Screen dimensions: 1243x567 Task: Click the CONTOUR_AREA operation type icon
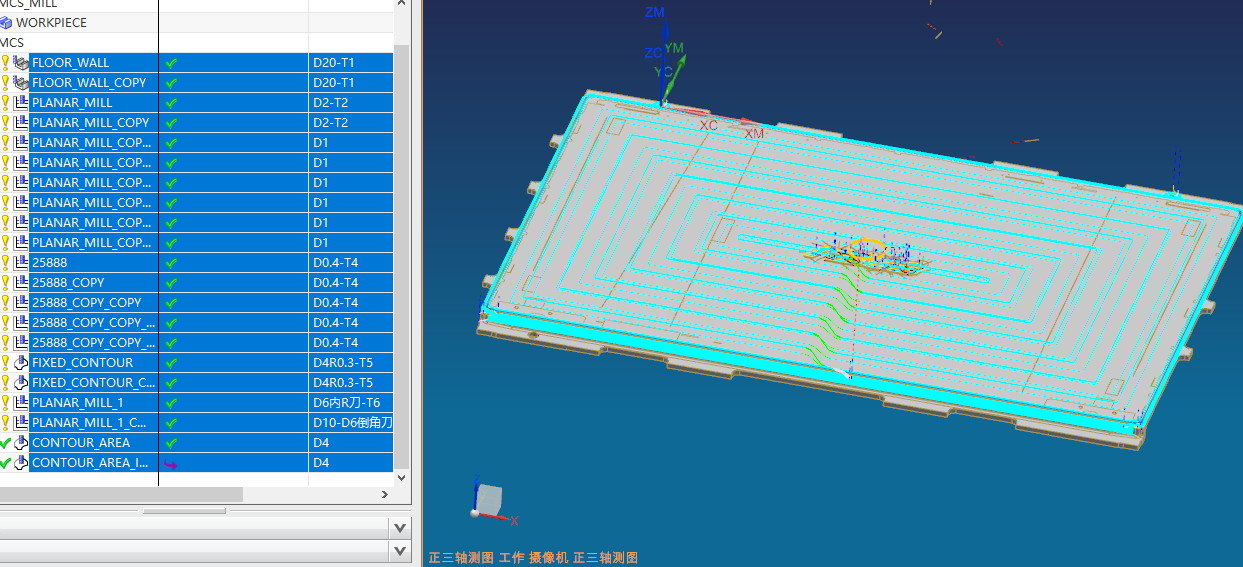click(x=21, y=442)
